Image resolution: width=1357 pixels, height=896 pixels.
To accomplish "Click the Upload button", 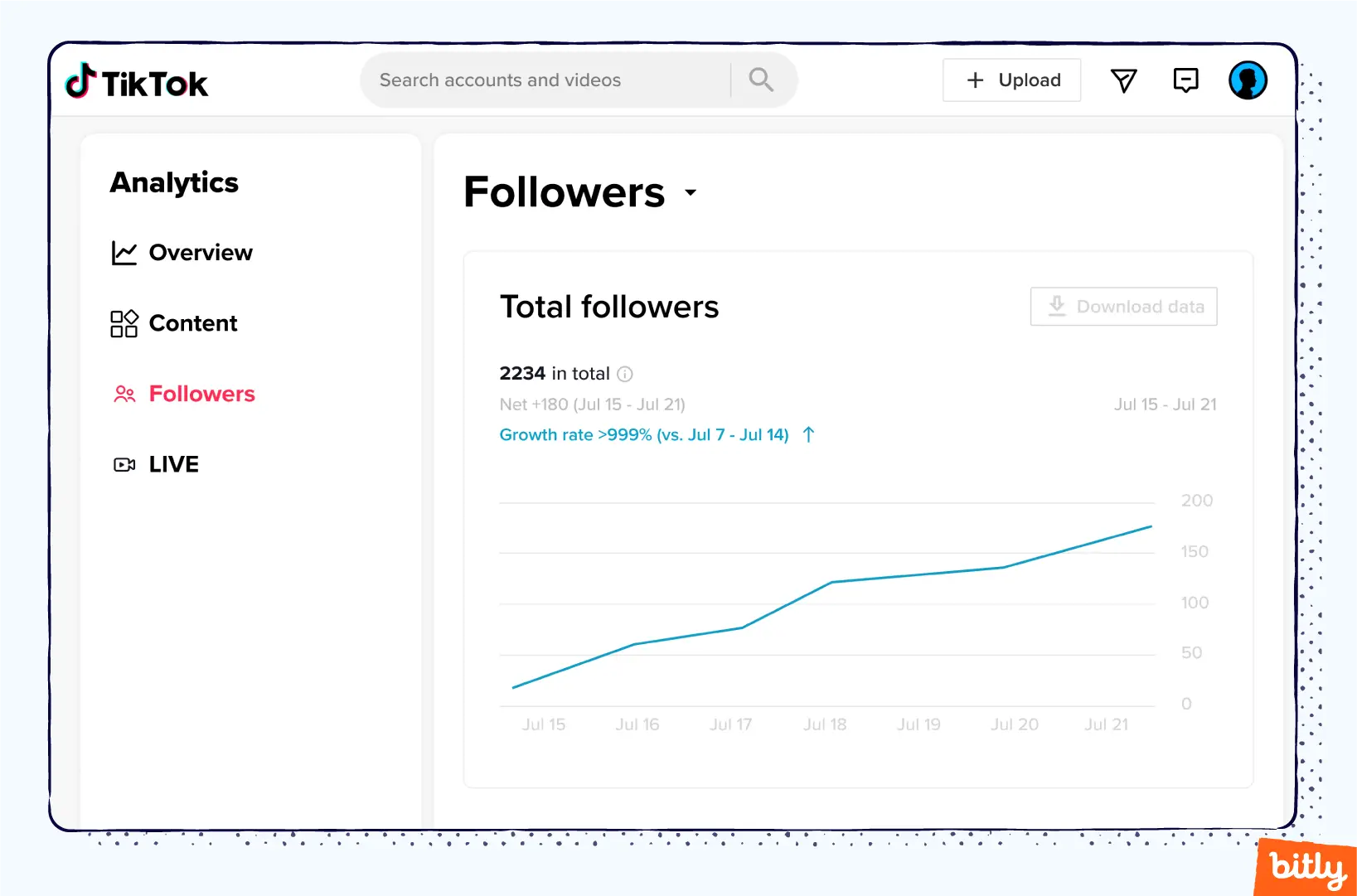I will (x=1011, y=80).
